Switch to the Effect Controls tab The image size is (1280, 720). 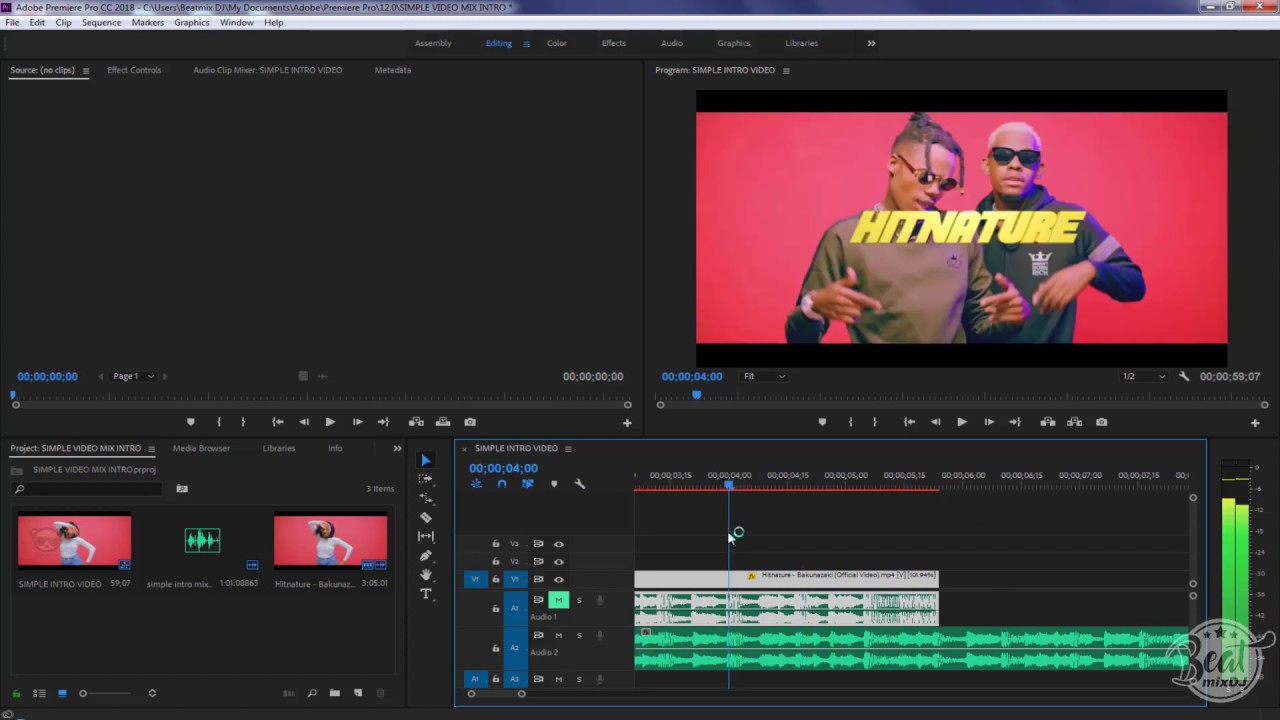[134, 70]
